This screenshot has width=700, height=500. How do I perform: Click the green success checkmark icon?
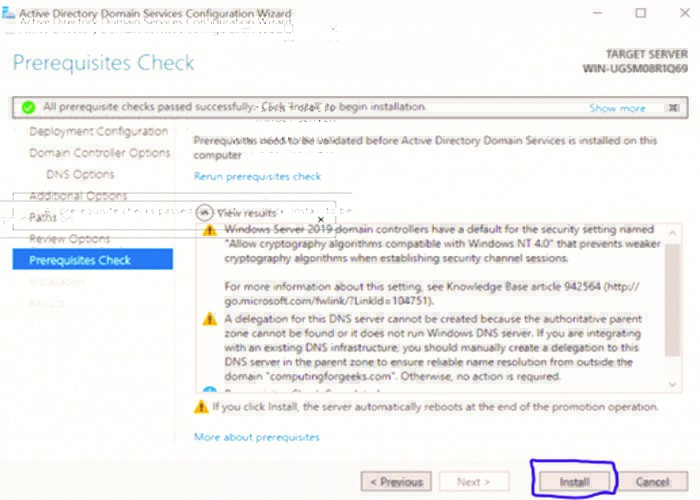(28, 107)
